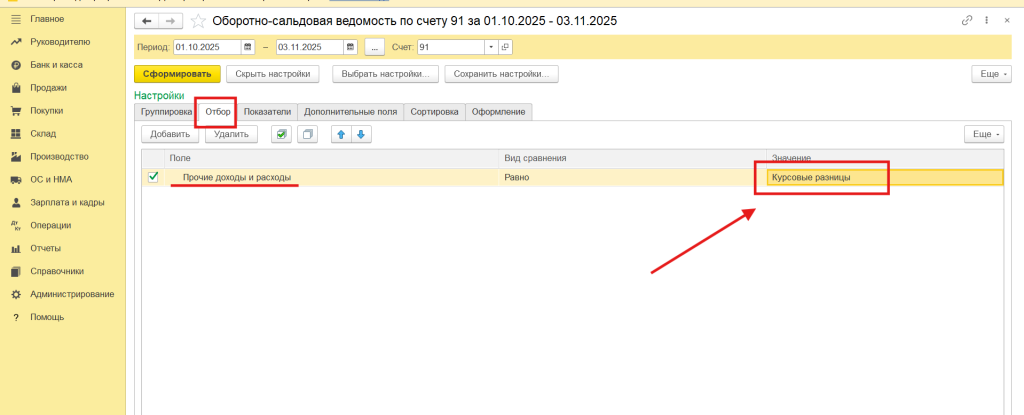
Task: Click the Зарплата и кадры person icon
Action: point(16,203)
